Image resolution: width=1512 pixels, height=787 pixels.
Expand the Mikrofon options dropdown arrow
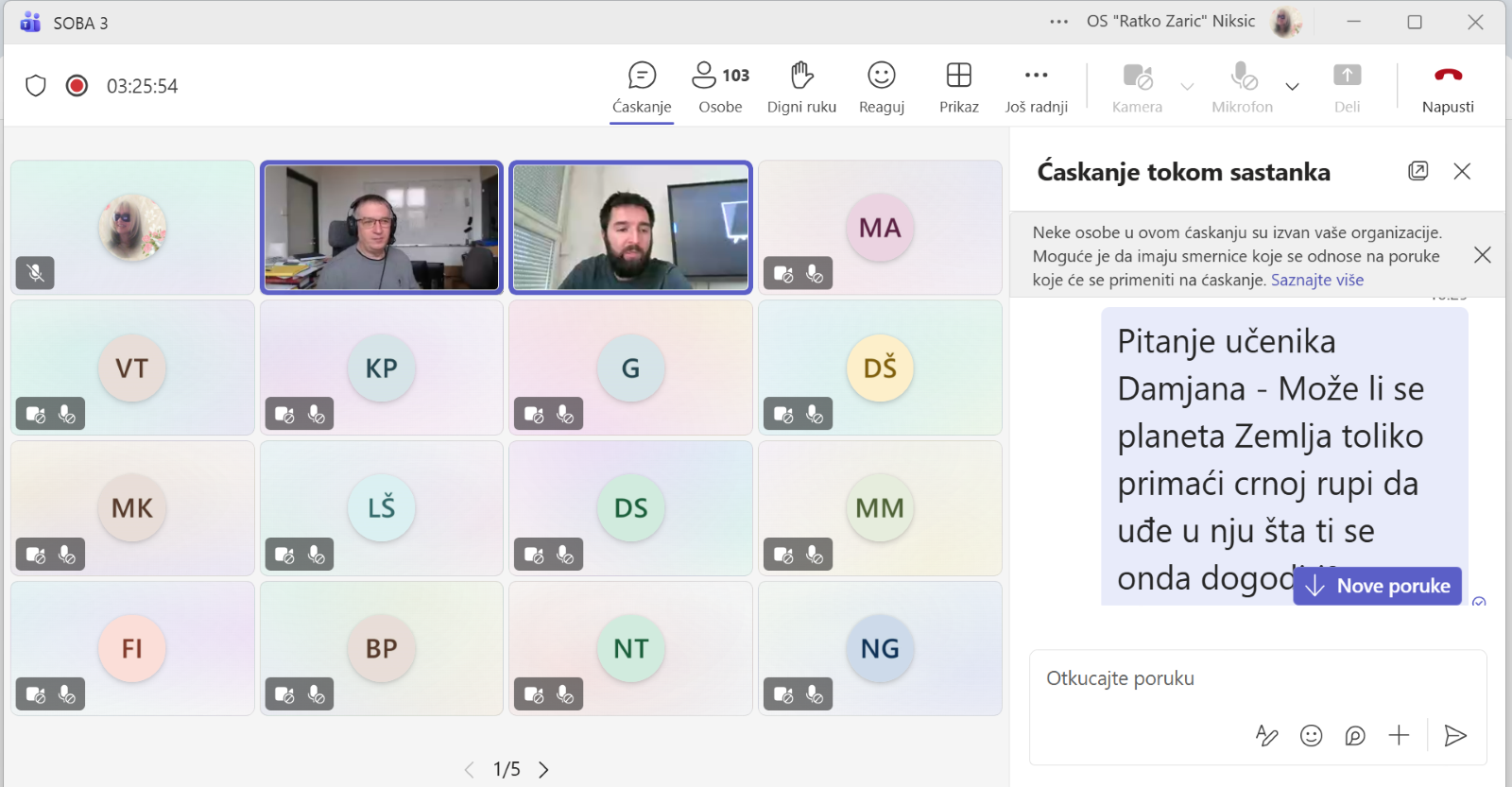click(x=1292, y=87)
